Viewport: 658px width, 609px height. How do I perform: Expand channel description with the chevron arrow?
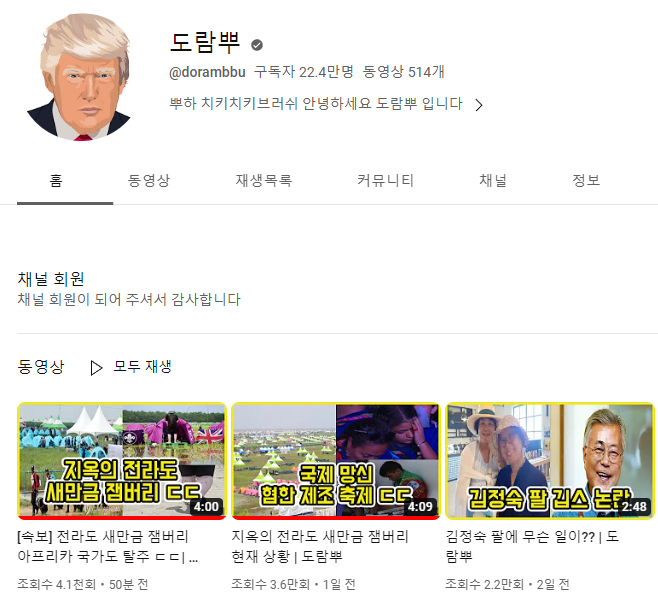[479, 105]
